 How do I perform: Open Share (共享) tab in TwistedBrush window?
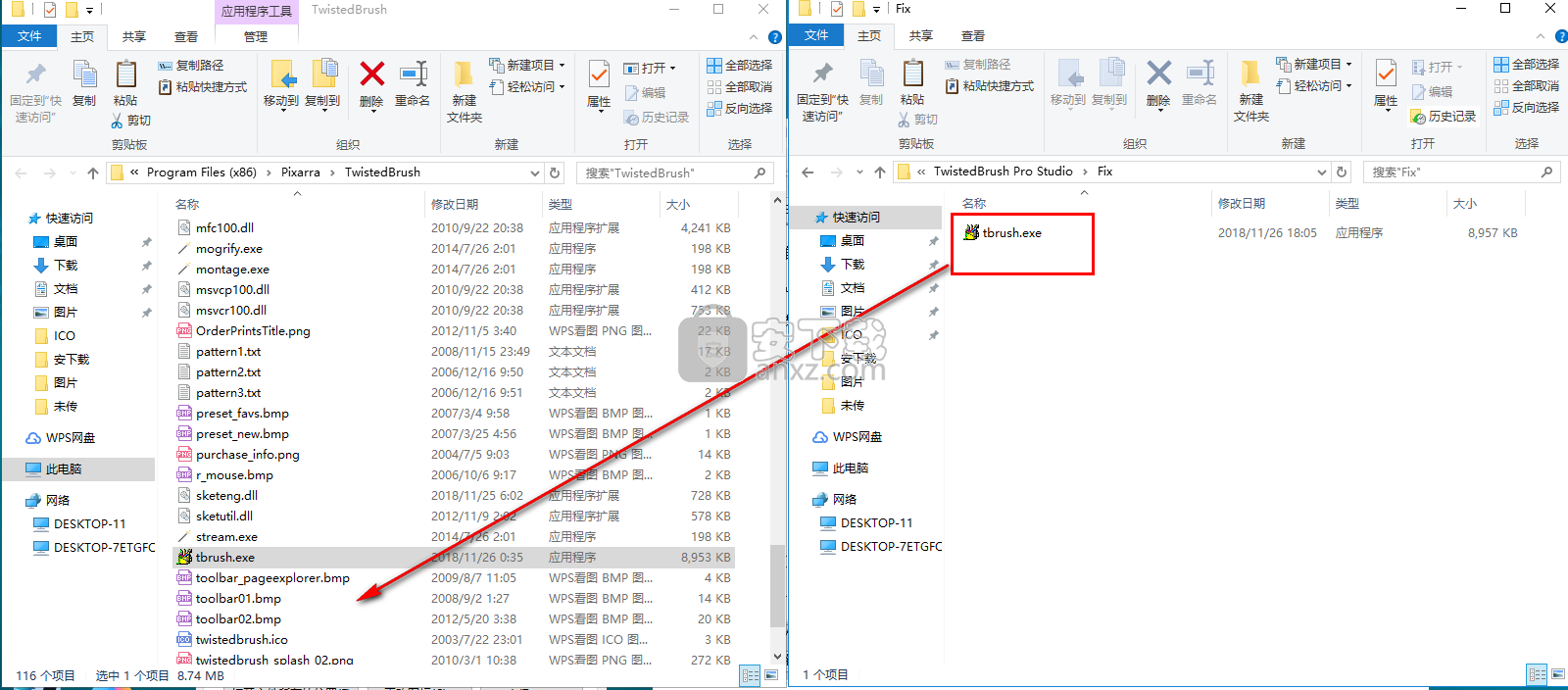click(134, 37)
